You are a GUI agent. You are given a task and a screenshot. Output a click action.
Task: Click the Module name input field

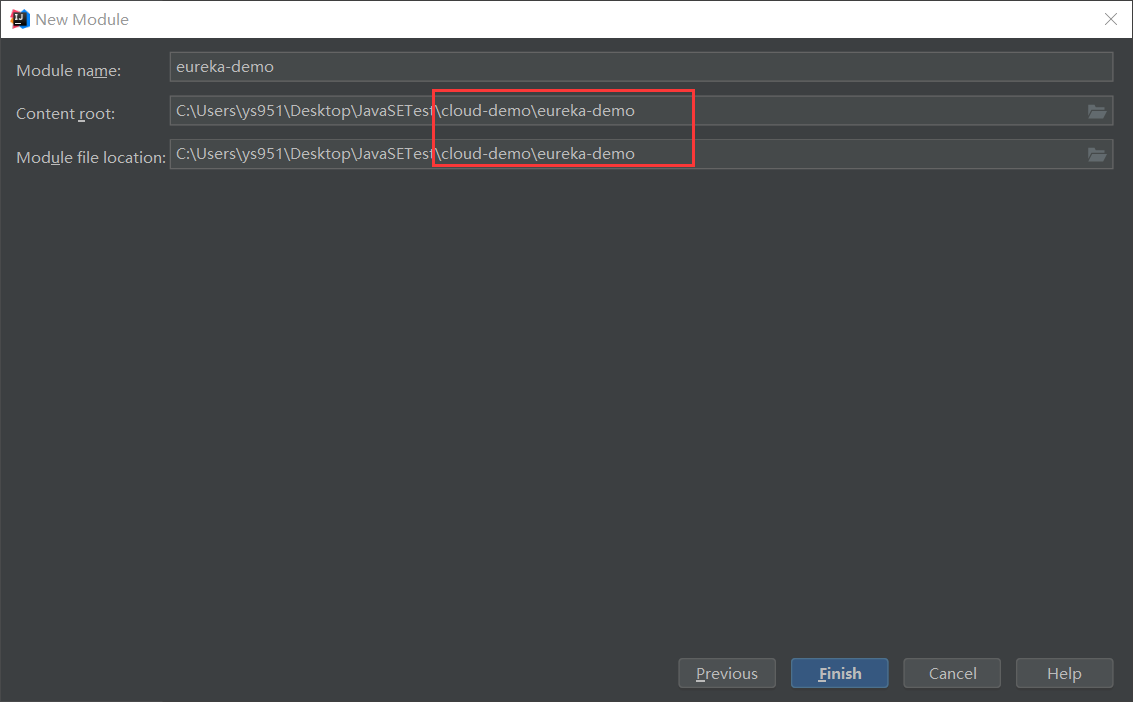641,66
